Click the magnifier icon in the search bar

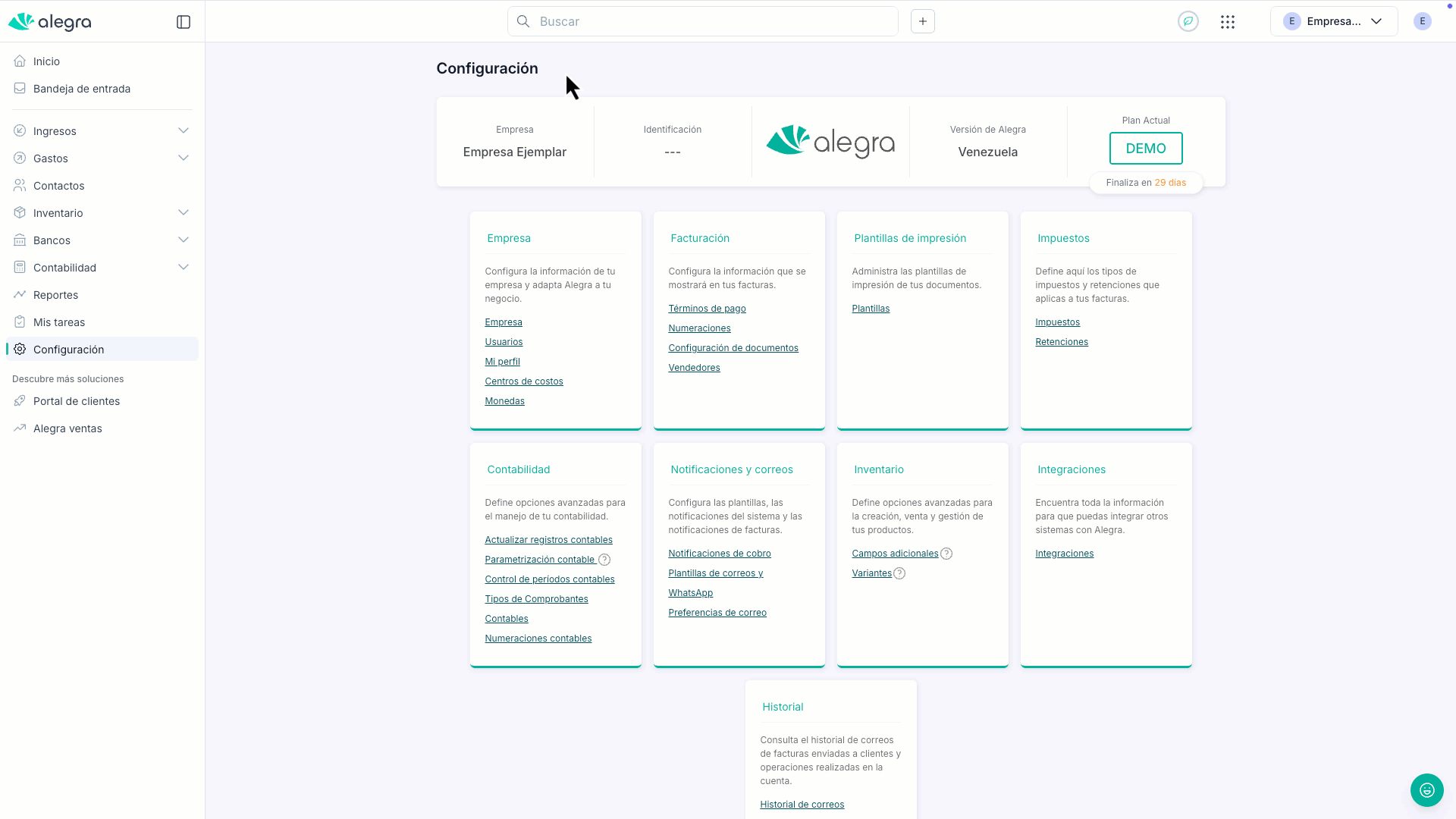523,21
